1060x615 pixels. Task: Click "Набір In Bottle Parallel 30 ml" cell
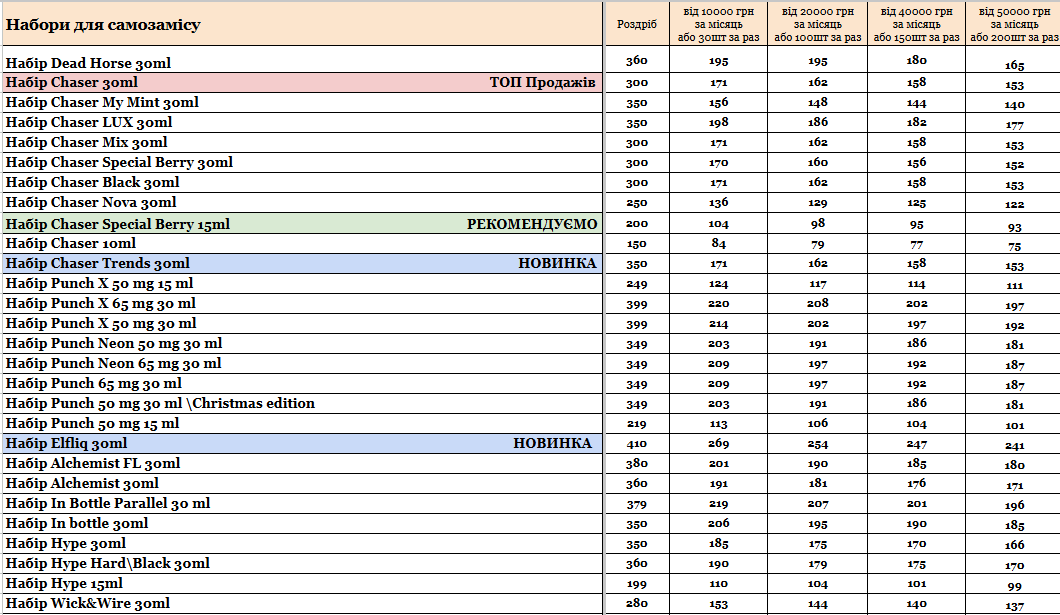pyautogui.click(x=108, y=504)
